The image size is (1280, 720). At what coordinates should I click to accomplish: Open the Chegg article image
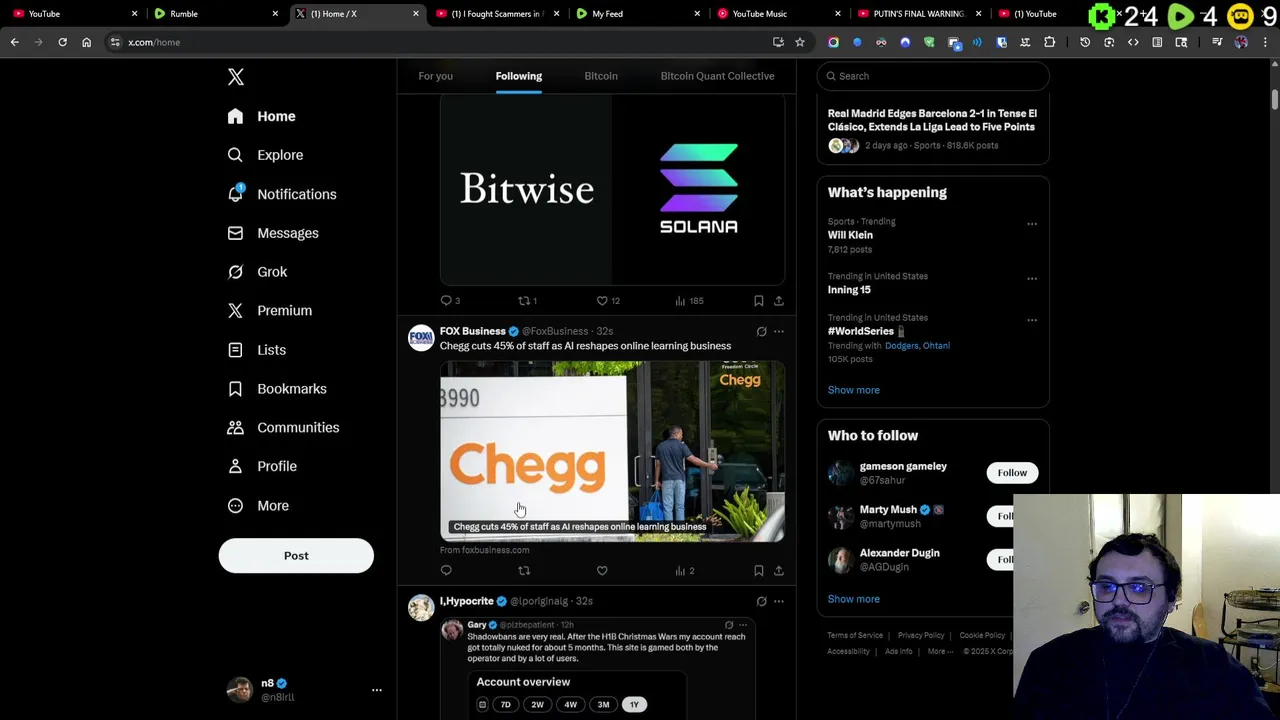tap(612, 451)
